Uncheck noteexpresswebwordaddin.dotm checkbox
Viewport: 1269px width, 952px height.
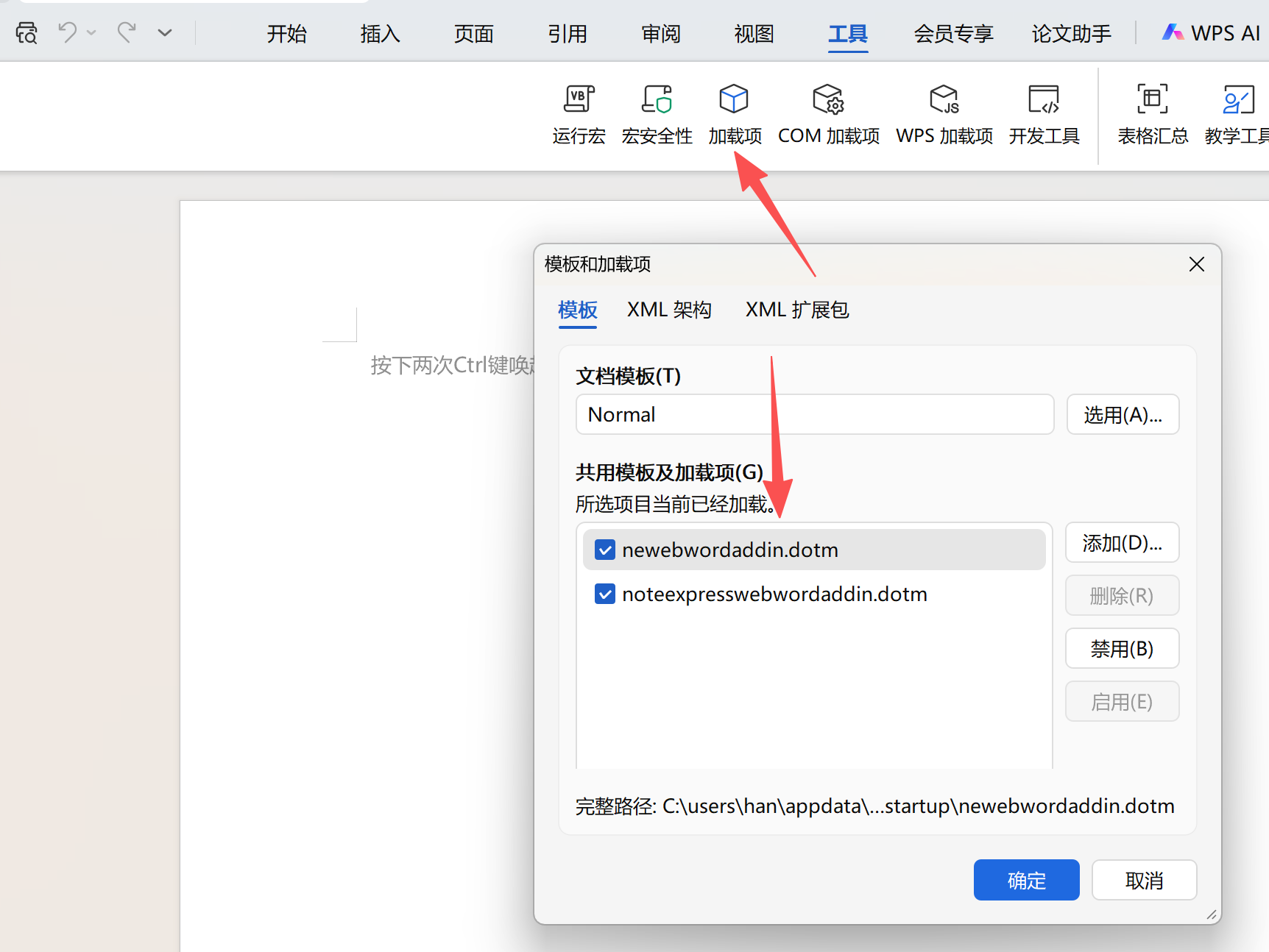coord(605,594)
